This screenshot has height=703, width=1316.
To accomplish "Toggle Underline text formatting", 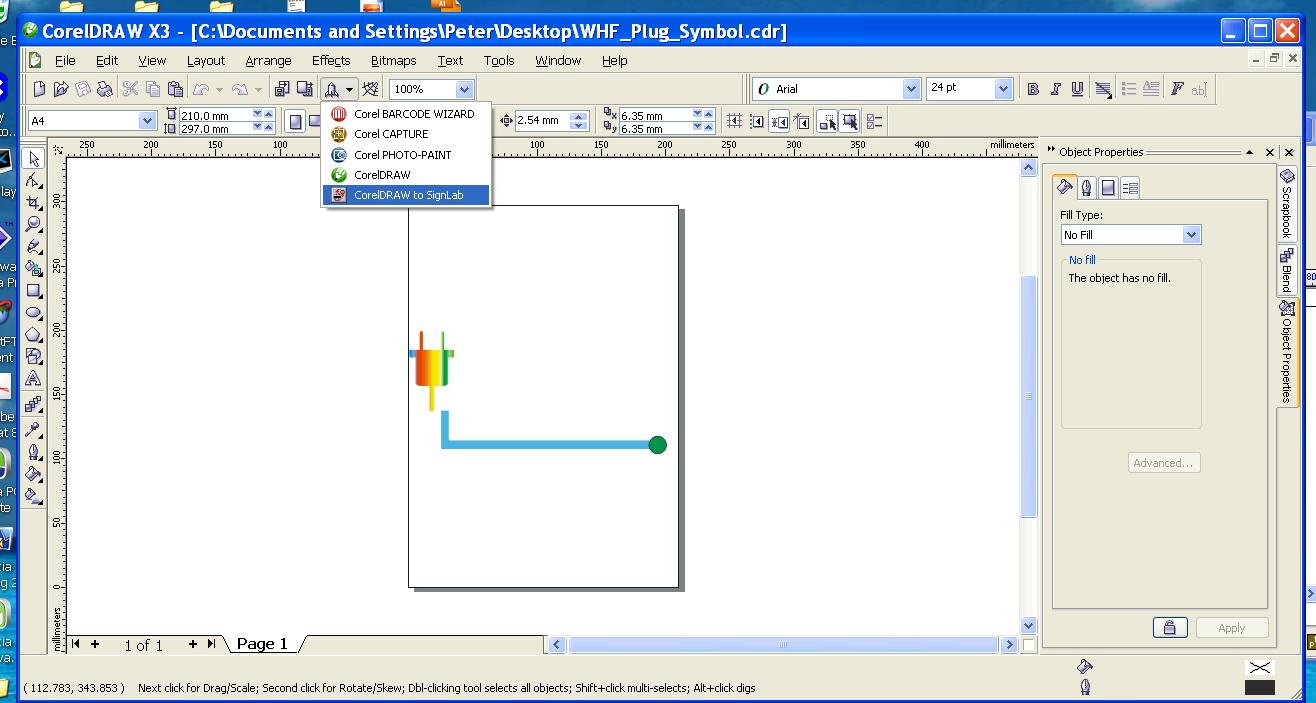I will click(1077, 89).
